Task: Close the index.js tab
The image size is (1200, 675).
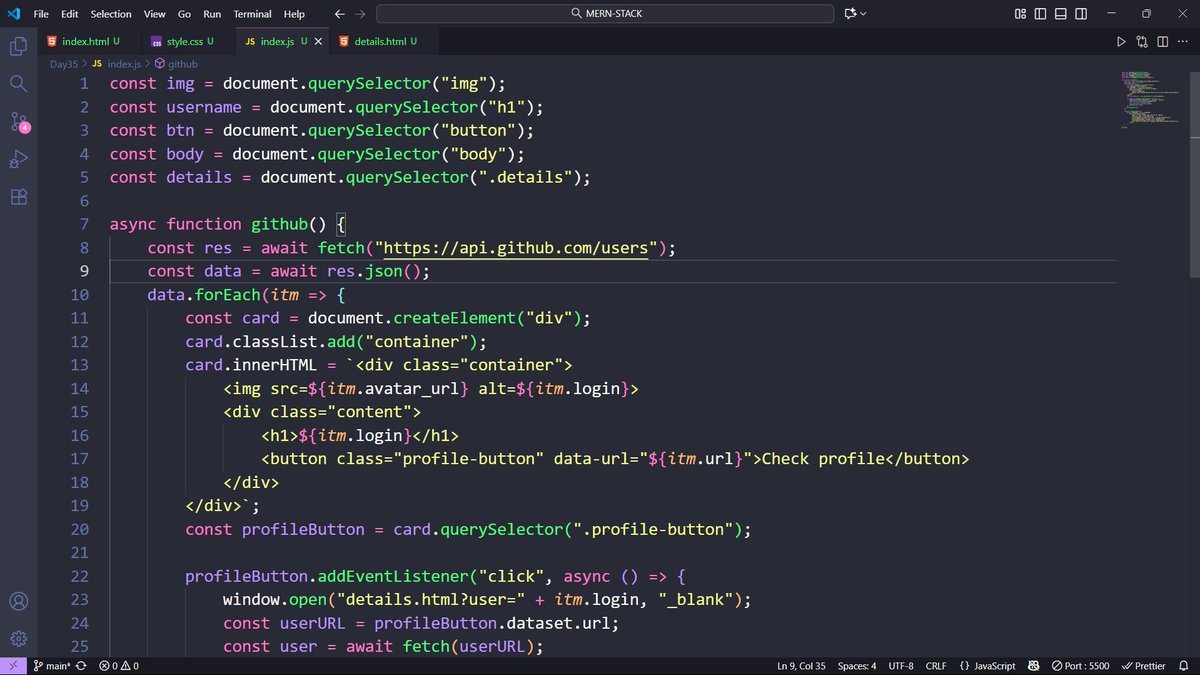Action: 318,41
